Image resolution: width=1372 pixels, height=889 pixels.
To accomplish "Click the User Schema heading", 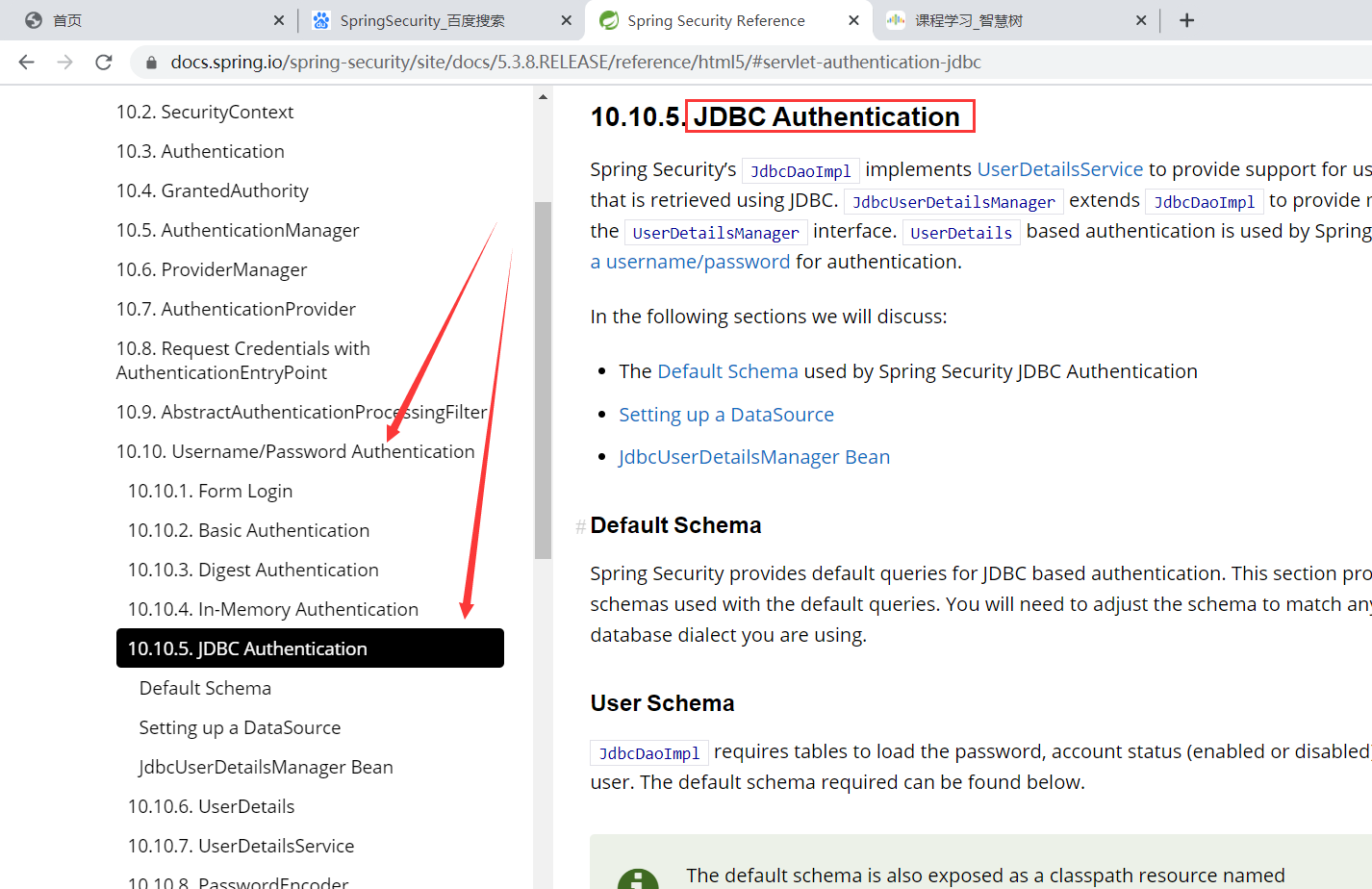I will [x=662, y=703].
